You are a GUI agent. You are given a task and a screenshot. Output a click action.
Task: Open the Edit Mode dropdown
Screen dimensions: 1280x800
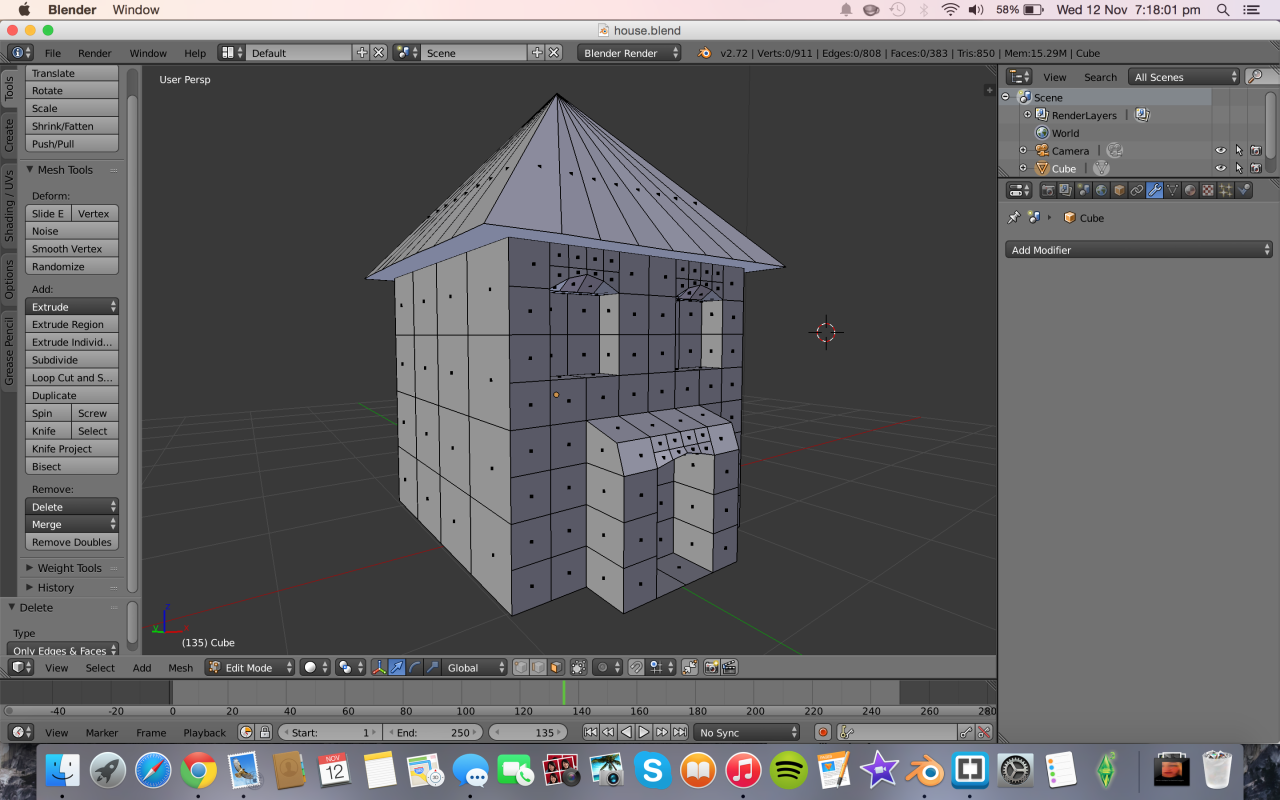(249, 667)
